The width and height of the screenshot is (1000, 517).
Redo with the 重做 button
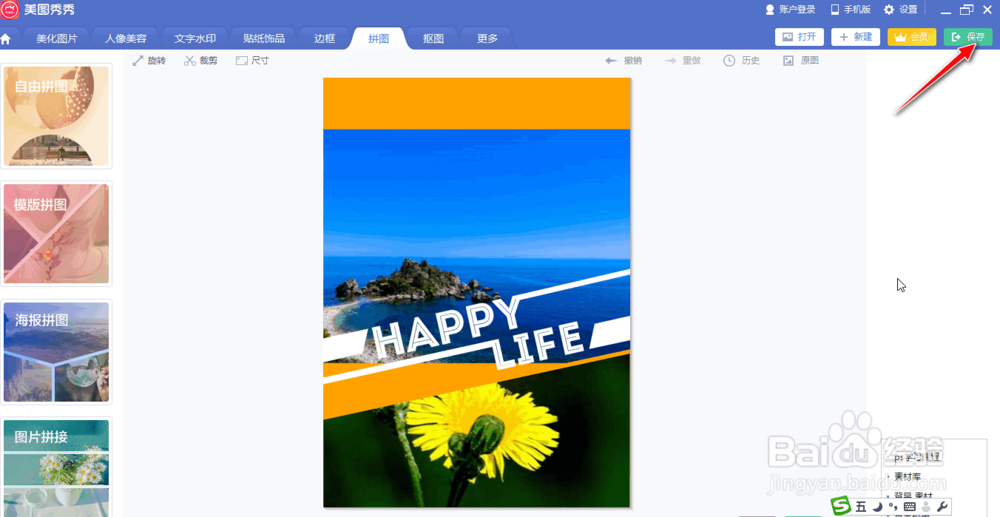pos(682,61)
